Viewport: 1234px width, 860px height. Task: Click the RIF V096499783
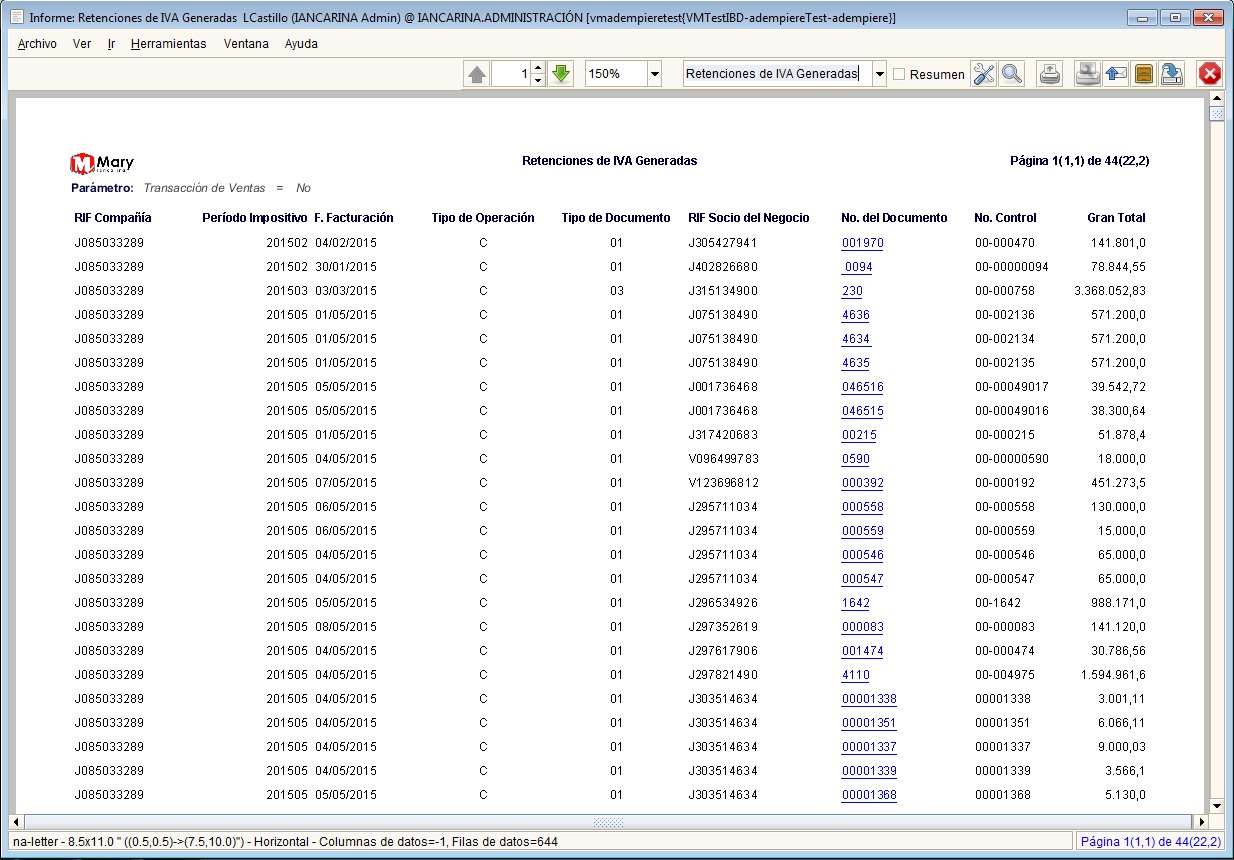[723, 459]
